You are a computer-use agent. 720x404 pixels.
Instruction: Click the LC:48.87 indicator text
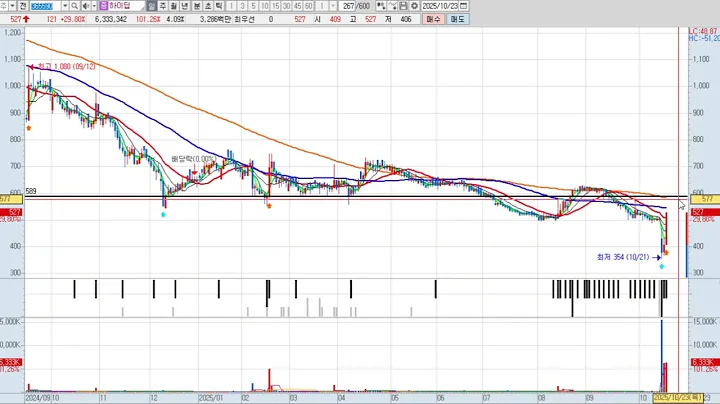click(703, 31)
